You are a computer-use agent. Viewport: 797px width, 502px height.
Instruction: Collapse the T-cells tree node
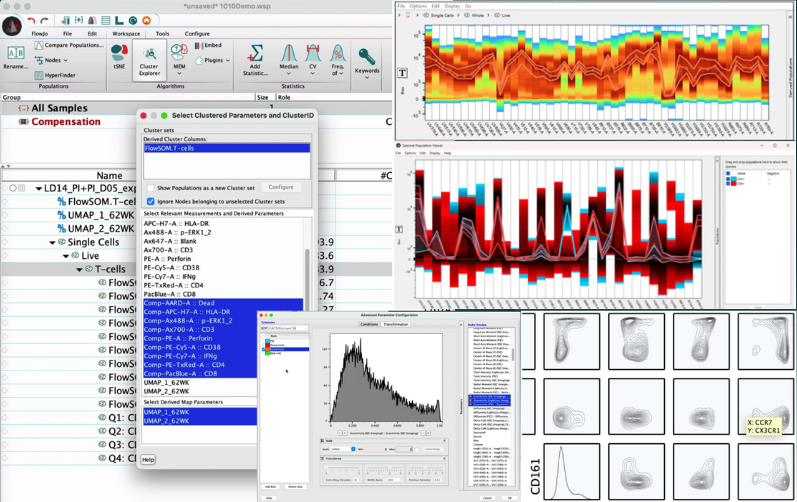(x=81, y=269)
